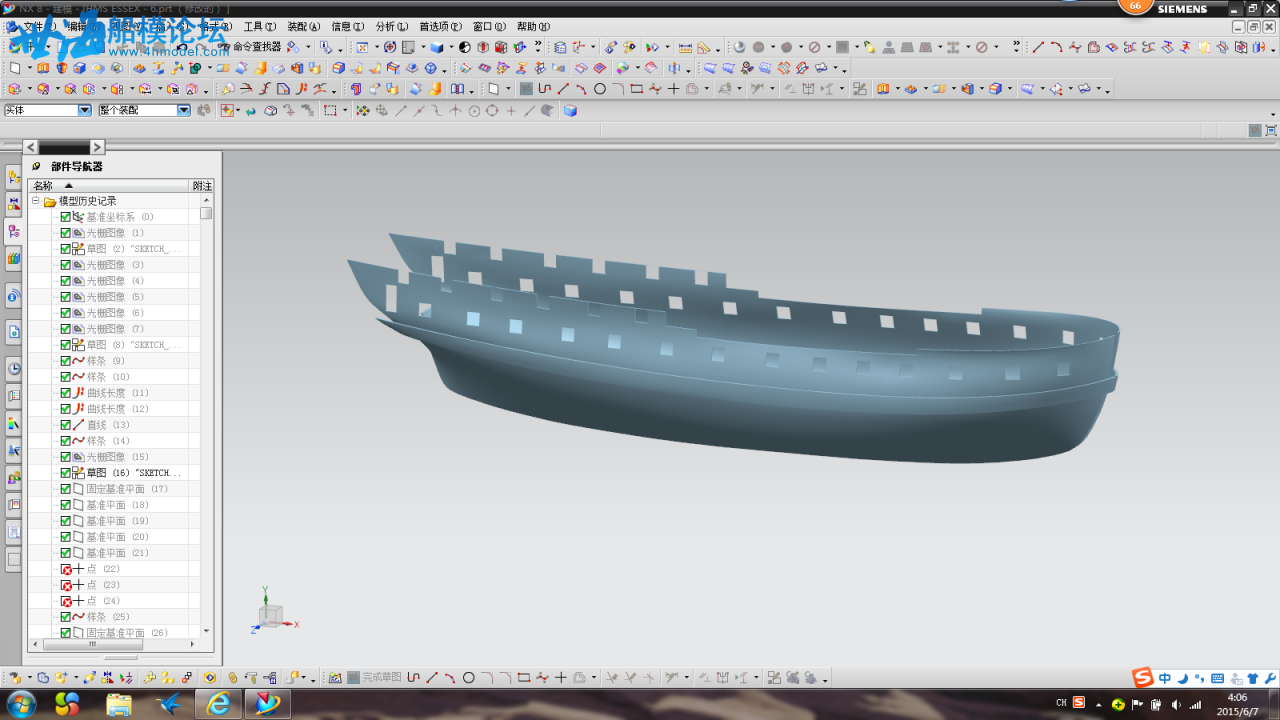The height and width of the screenshot is (720, 1280).
Task: Expand the top toolbar overflow chevron right
Action: [1017, 47]
